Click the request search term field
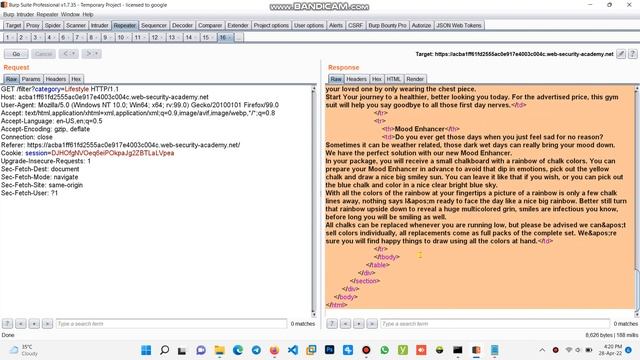 click(x=171, y=324)
